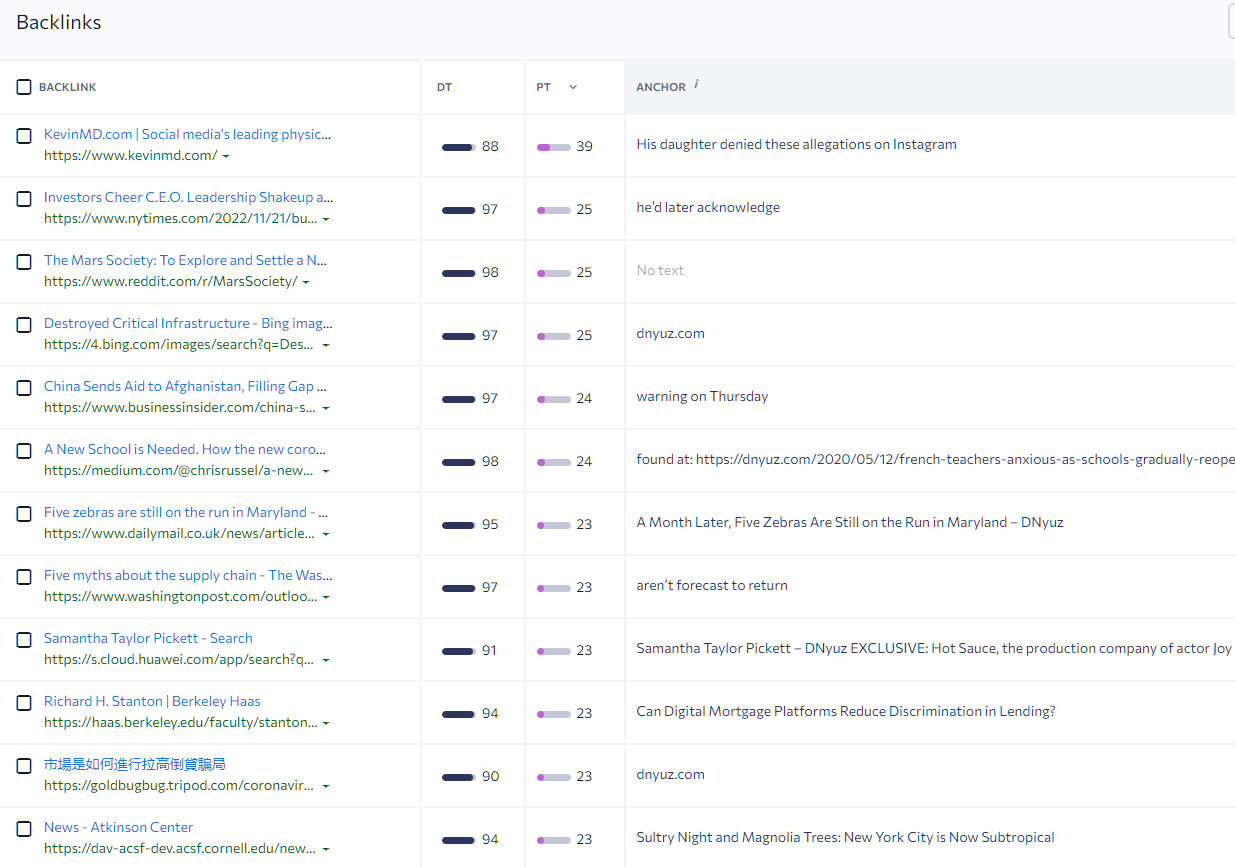Open Destroyed Critical Infrastructure Bing link
1235x867 pixels.
tap(188, 323)
